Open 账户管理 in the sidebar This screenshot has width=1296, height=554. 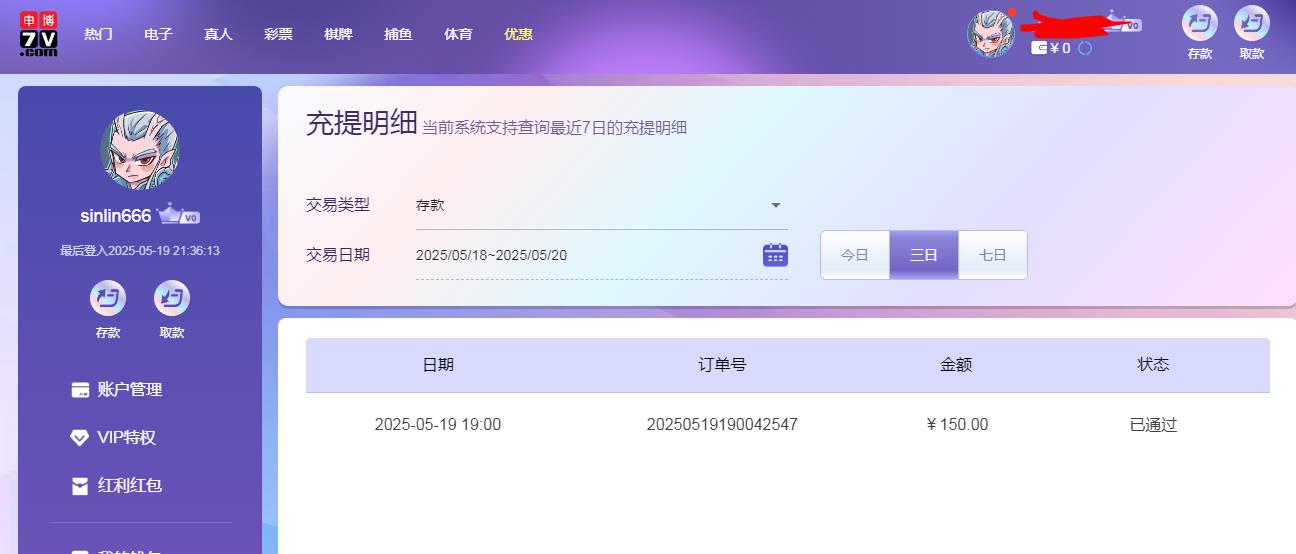(x=129, y=390)
